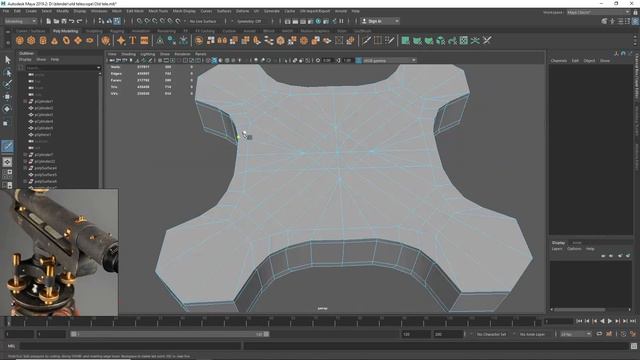The width and height of the screenshot is (640, 360).
Task: Choose the Scale tool in the toolbox
Action: 7,123
